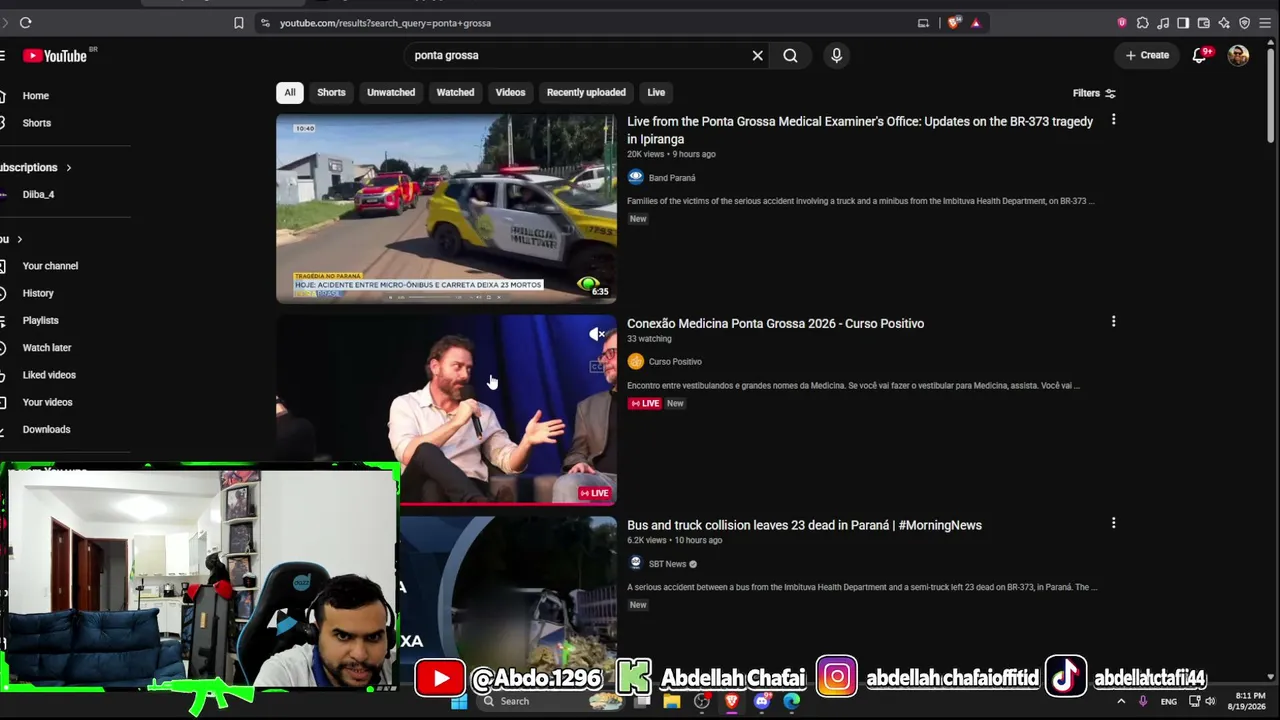Screen dimensions: 1280x720
Task: Open Windows Start menu
Action: tap(459, 702)
